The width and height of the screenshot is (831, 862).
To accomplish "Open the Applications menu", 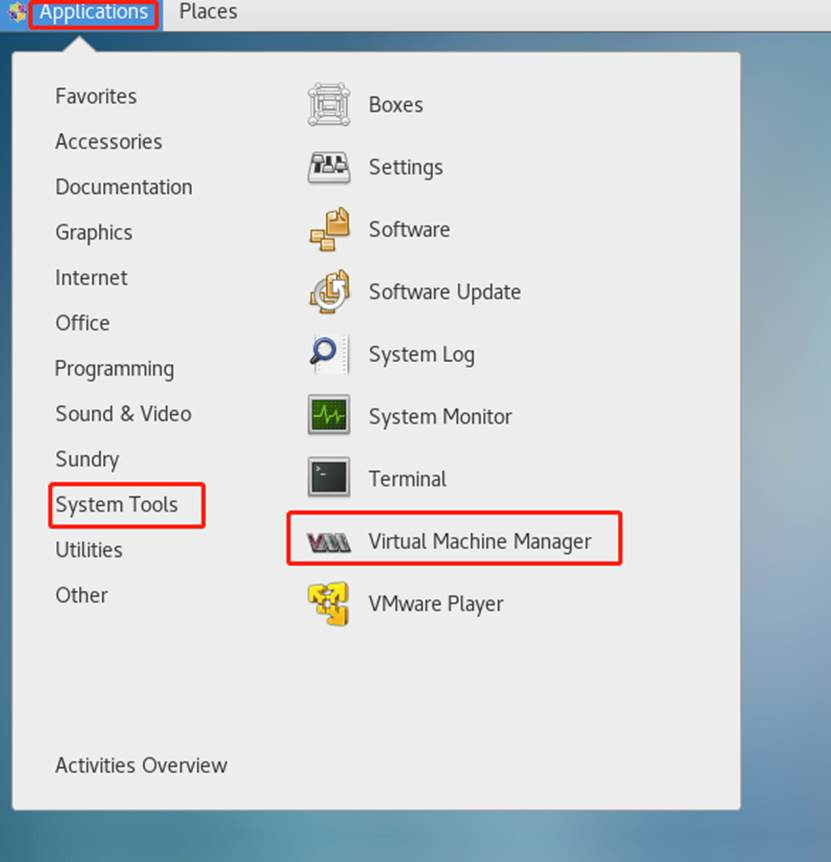I will tap(93, 12).
